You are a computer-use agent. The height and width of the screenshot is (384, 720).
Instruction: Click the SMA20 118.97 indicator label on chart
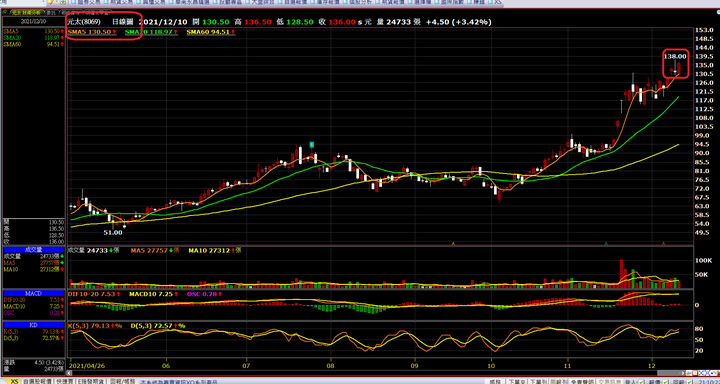coord(151,32)
